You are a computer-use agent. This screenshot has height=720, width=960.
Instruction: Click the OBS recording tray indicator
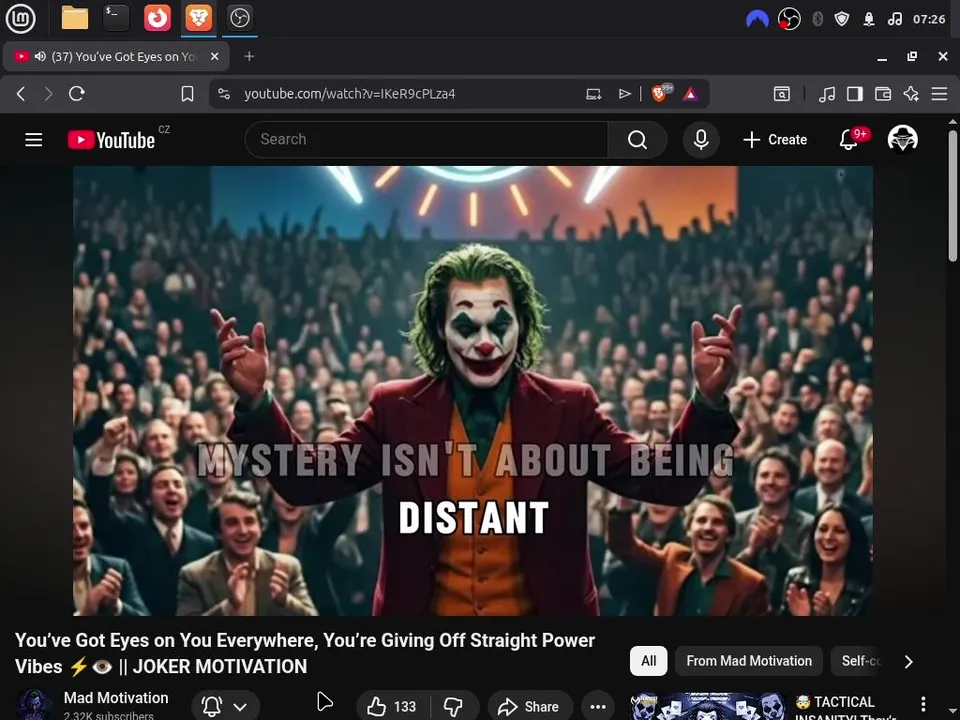click(789, 19)
